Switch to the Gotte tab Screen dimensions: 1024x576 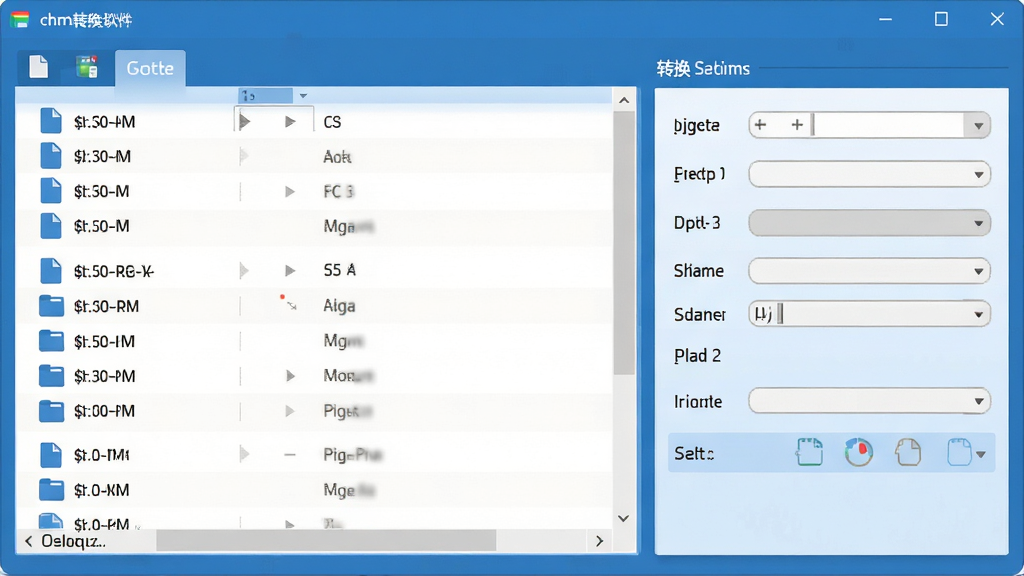click(150, 68)
